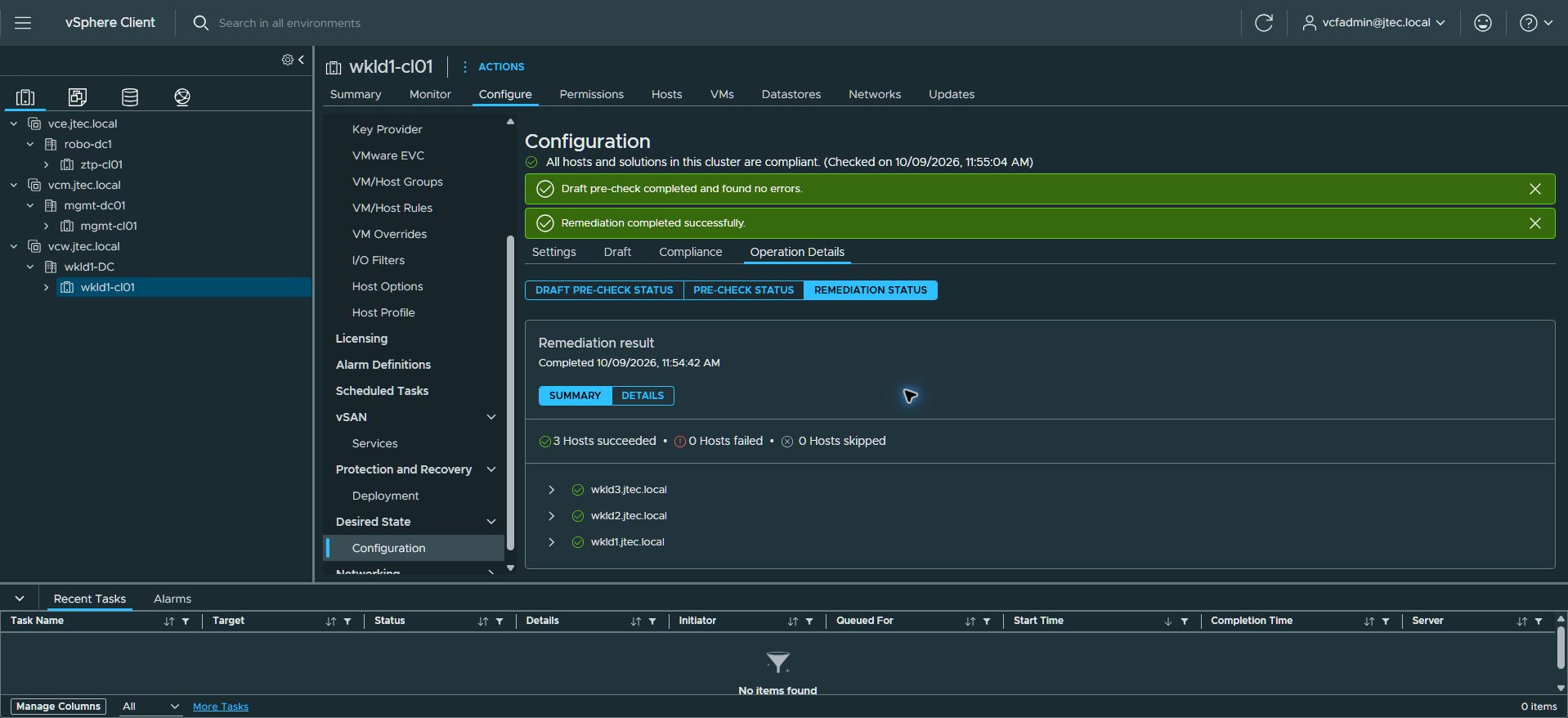
Task: Switch to the Compliance sub-tab
Action: click(x=691, y=253)
